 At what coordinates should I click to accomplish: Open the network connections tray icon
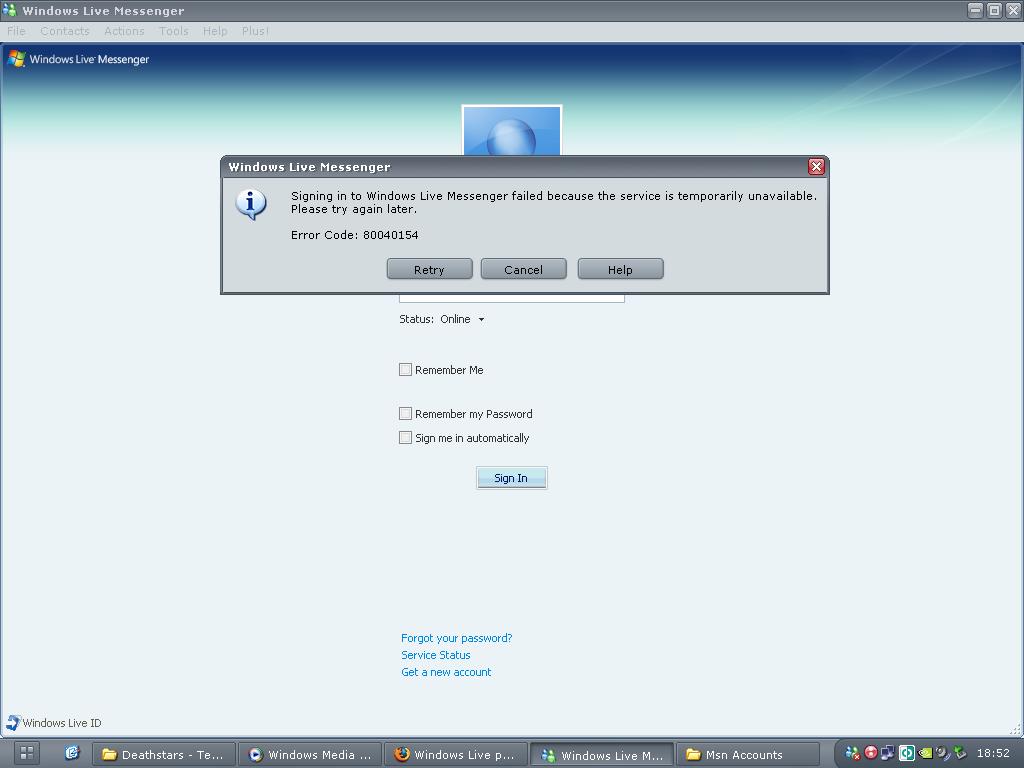pos(887,753)
